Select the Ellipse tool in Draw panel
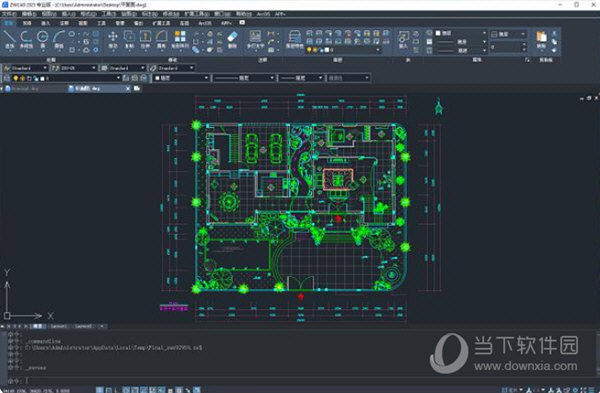The width and height of the screenshot is (600, 393). pos(72,34)
